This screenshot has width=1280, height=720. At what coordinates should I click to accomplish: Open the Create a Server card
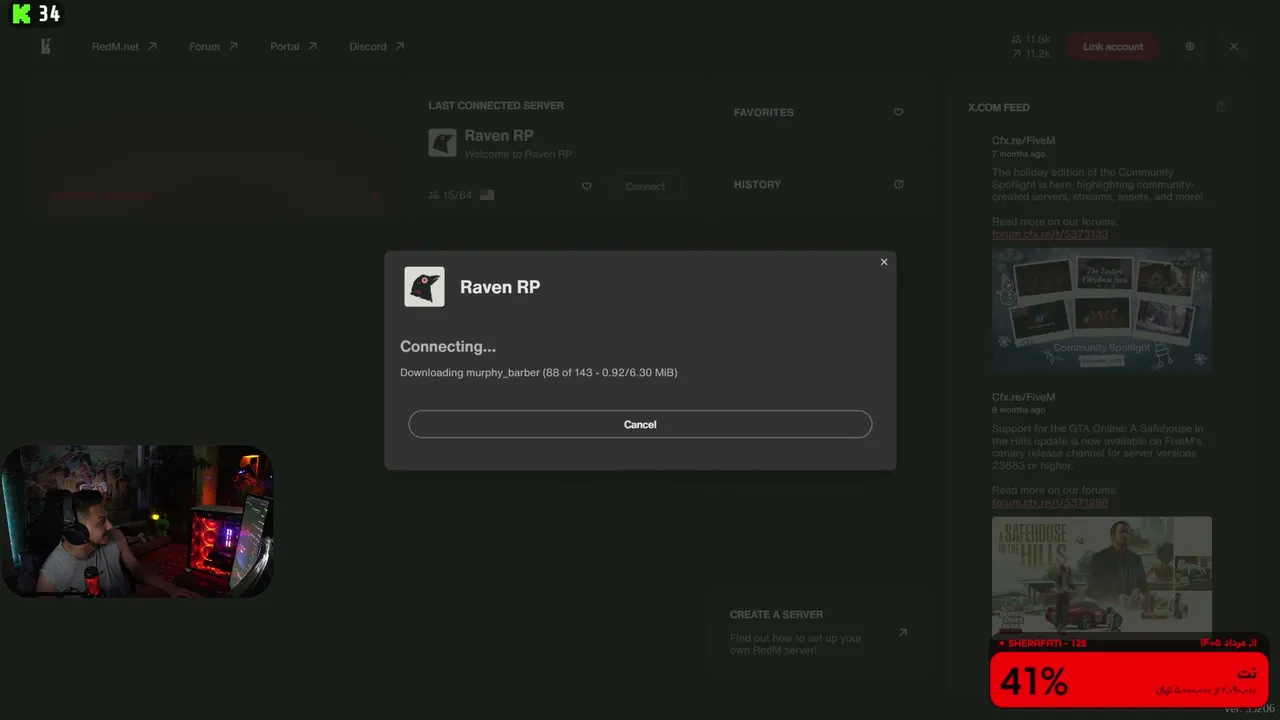(x=819, y=633)
